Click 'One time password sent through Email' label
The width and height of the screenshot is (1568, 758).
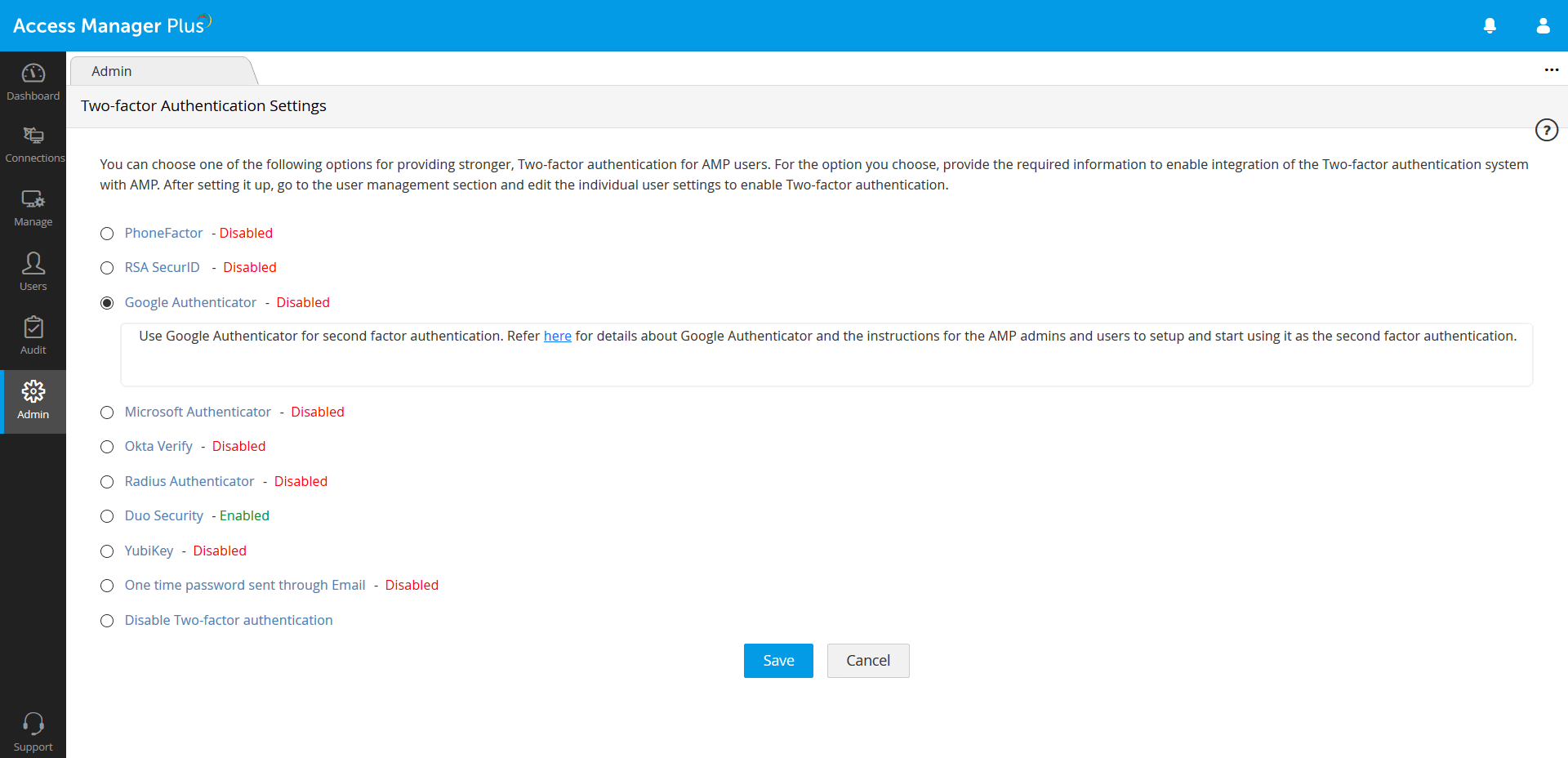245,585
